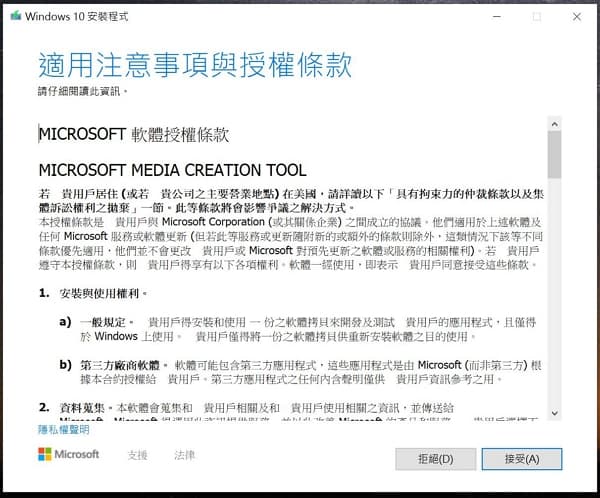Click the Microsoft logo at the bottom
Screen dimensions: 600x498
(68, 454)
